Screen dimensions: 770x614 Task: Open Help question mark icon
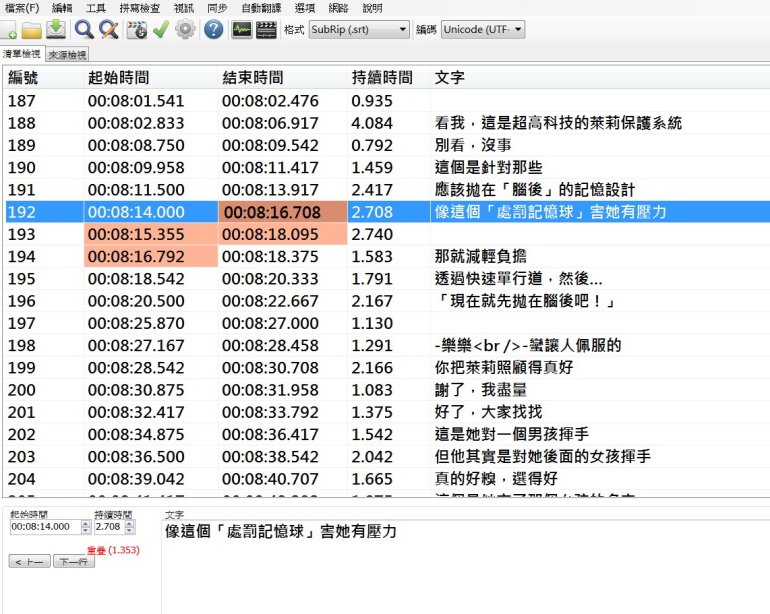pos(214,29)
